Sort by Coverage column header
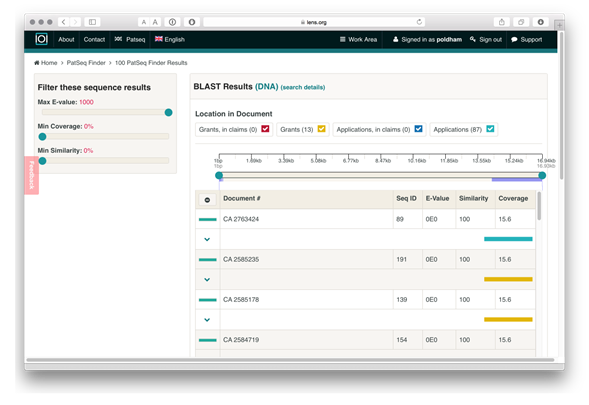This screenshot has width=589, height=405. click(513, 198)
